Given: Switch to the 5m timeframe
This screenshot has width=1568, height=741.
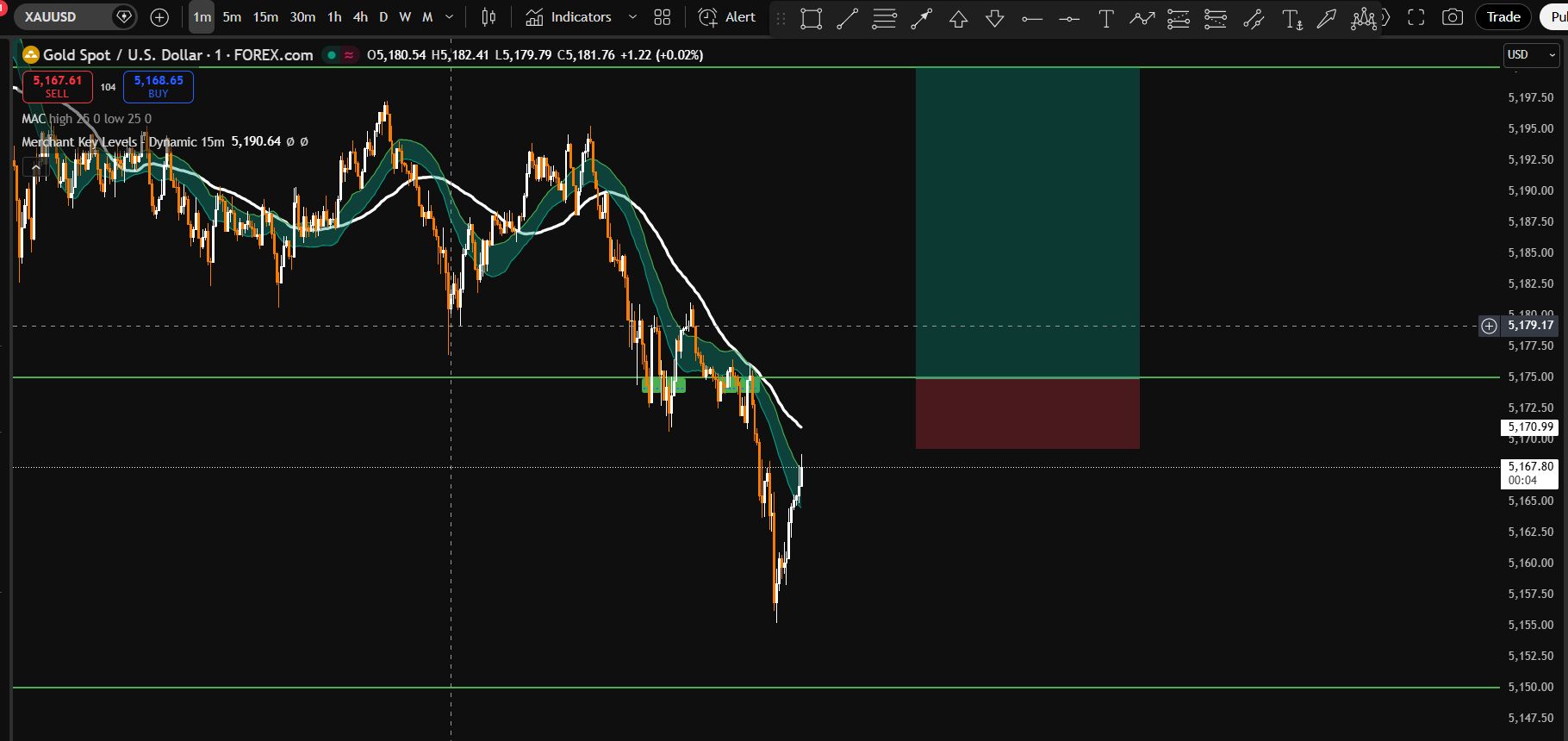Looking at the screenshot, I should (x=232, y=17).
